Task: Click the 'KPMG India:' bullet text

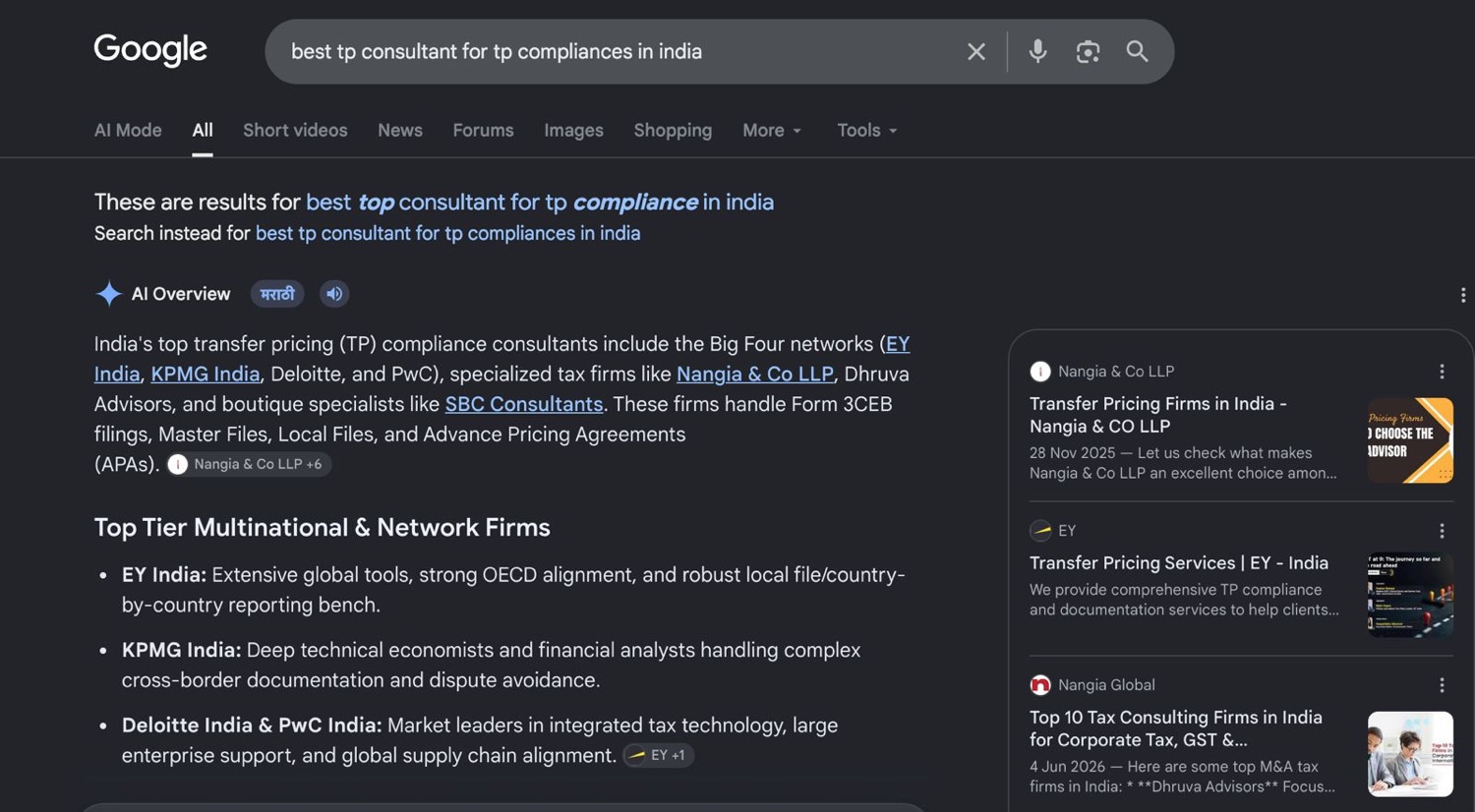Action: click(181, 650)
